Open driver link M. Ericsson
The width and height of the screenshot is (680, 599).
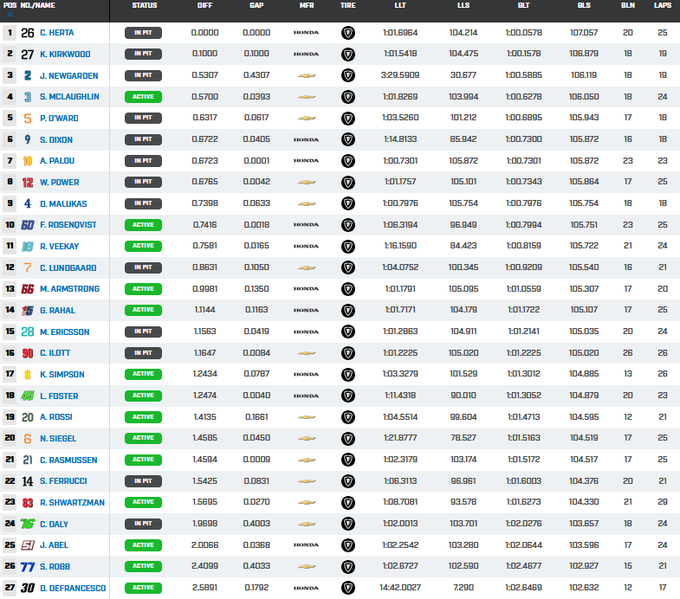click(64, 331)
